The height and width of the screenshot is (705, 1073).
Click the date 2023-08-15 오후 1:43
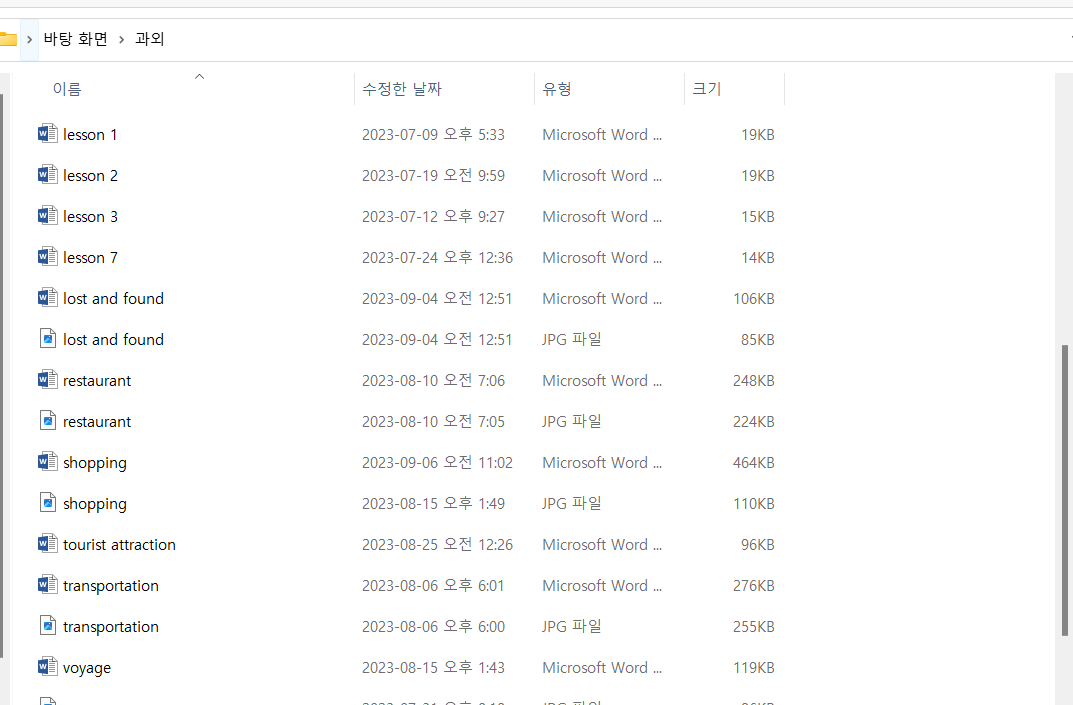click(x=433, y=669)
